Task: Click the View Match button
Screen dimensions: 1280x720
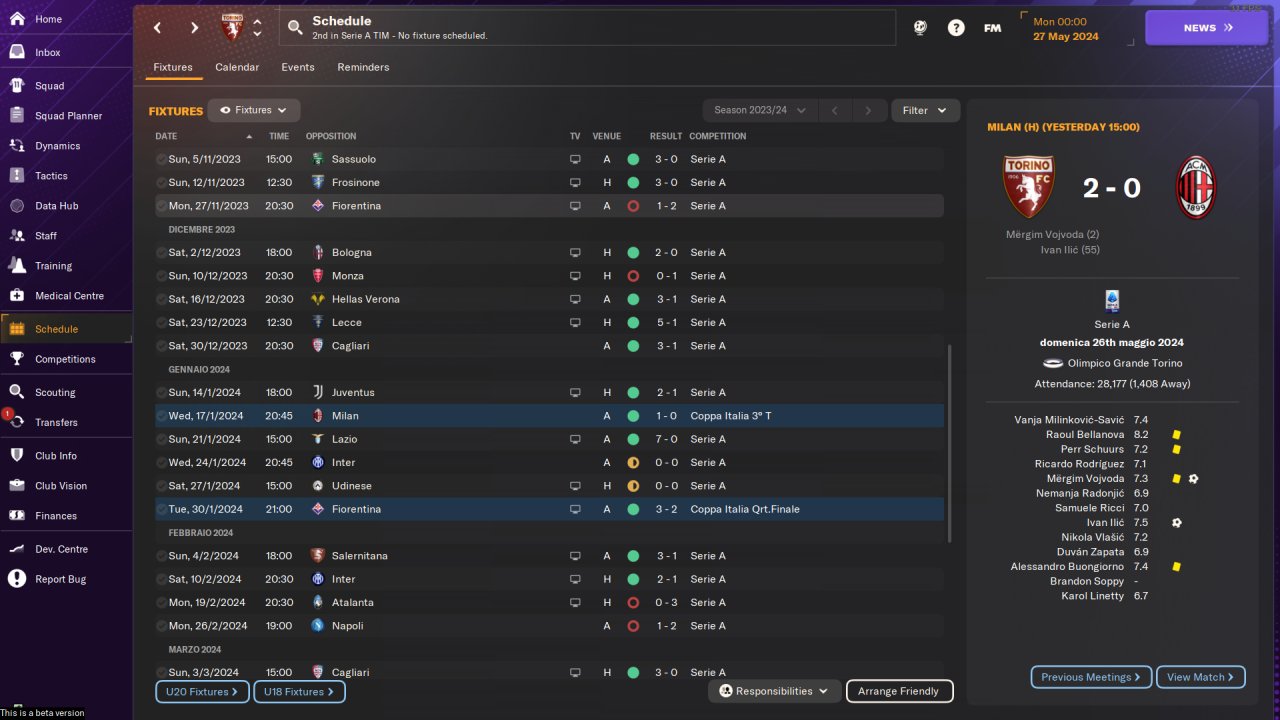Action: click(1201, 677)
